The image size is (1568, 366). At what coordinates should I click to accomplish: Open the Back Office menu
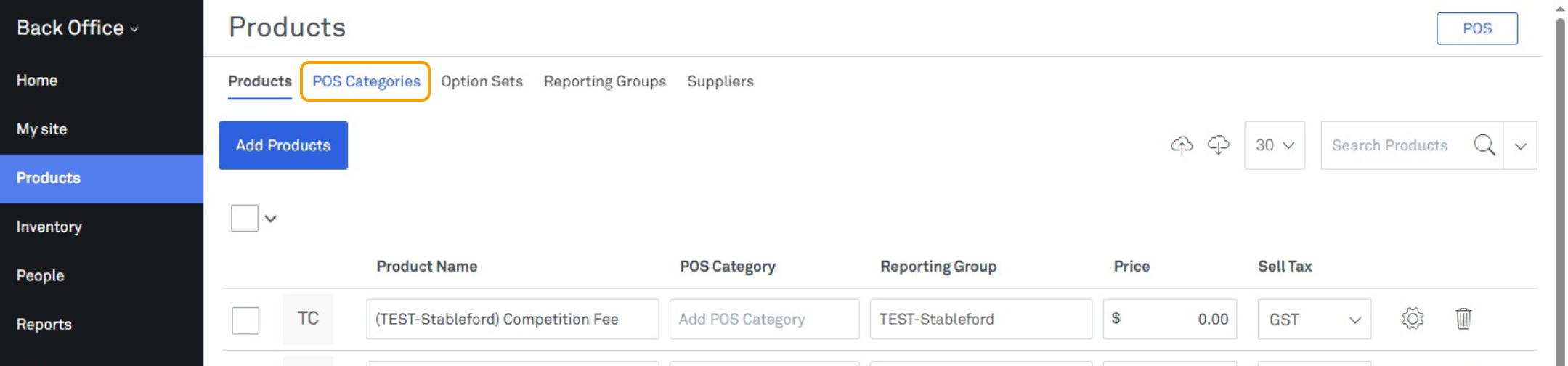[78, 28]
